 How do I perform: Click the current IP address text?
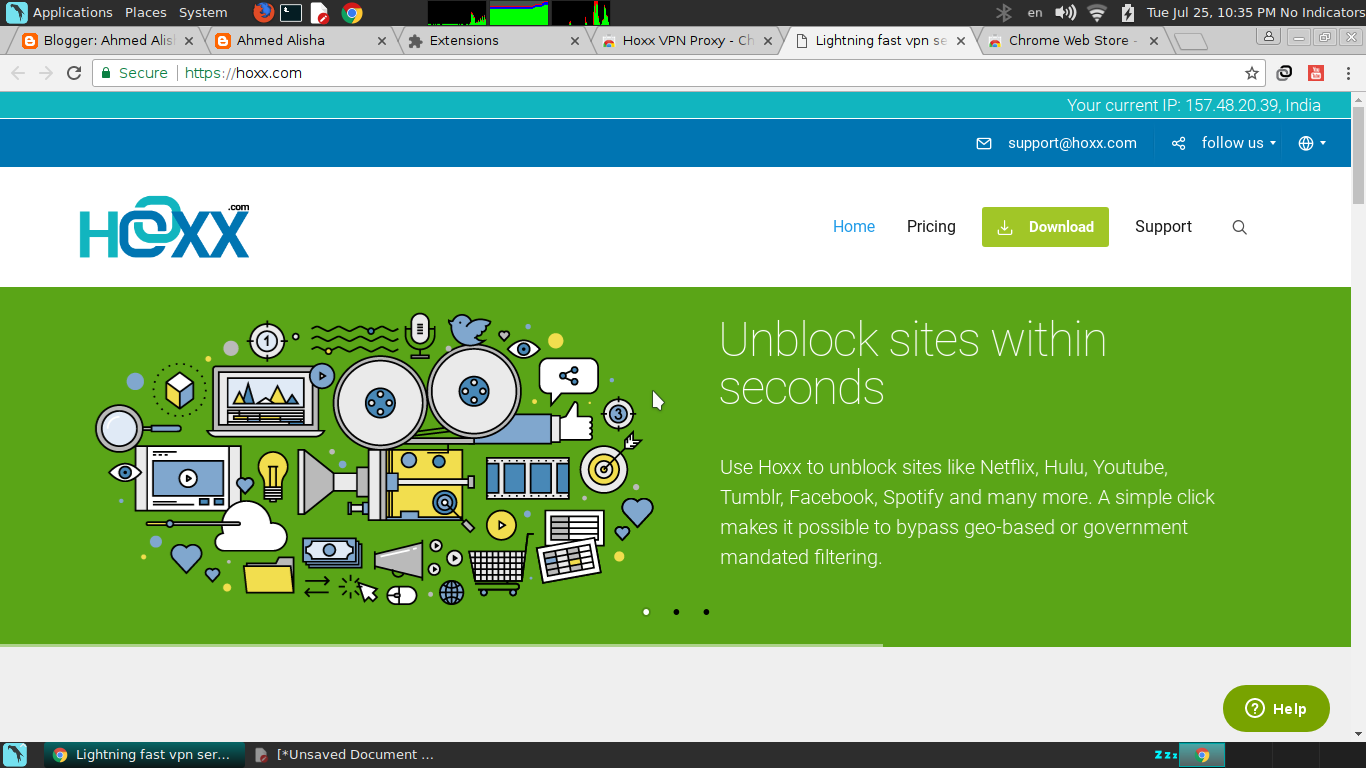point(1194,105)
